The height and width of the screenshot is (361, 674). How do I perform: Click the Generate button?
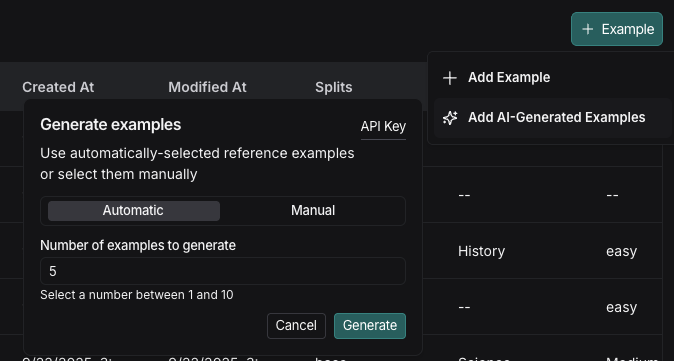tap(370, 326)
